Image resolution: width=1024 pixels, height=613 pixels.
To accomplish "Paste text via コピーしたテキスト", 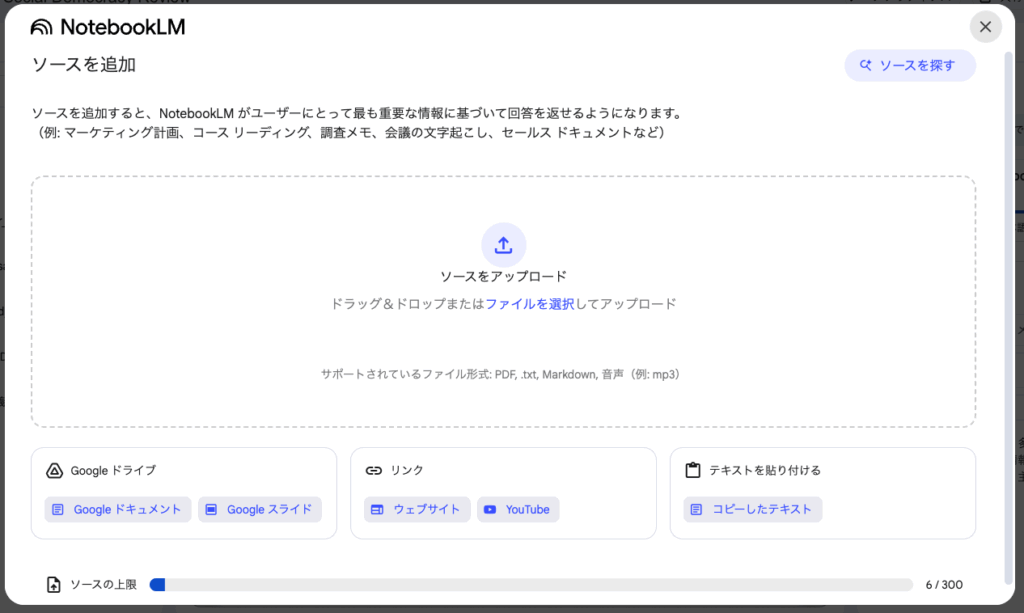I will coord(752,509).
